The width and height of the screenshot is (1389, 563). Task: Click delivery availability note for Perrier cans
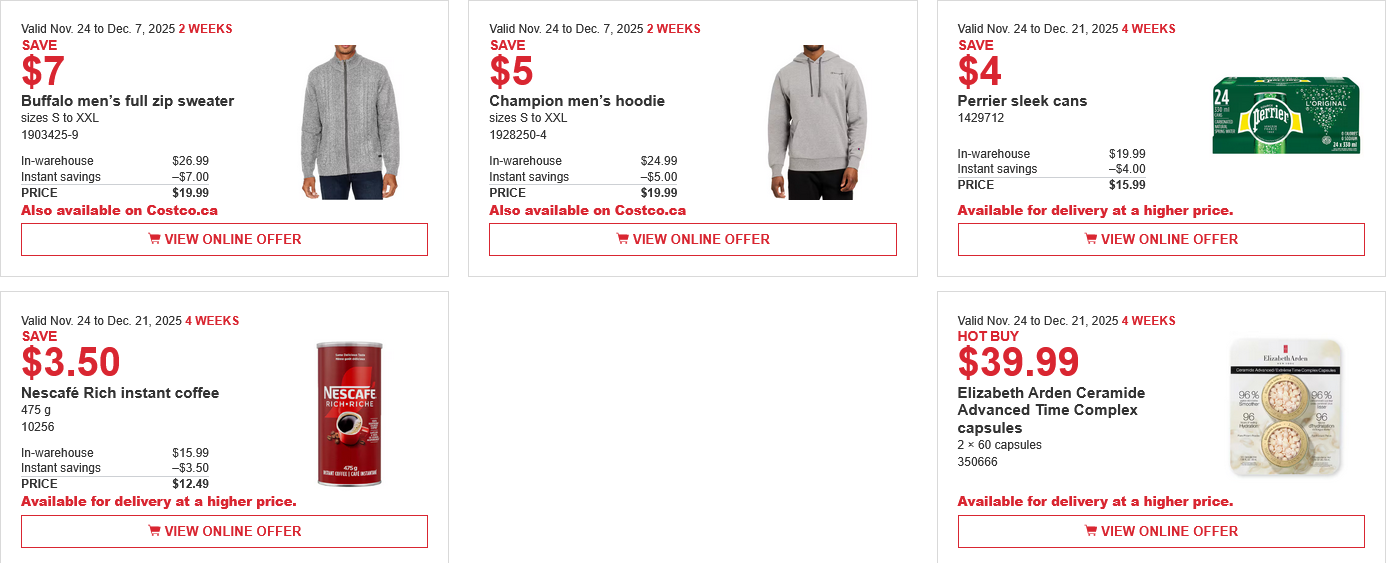click(1095, 210)
